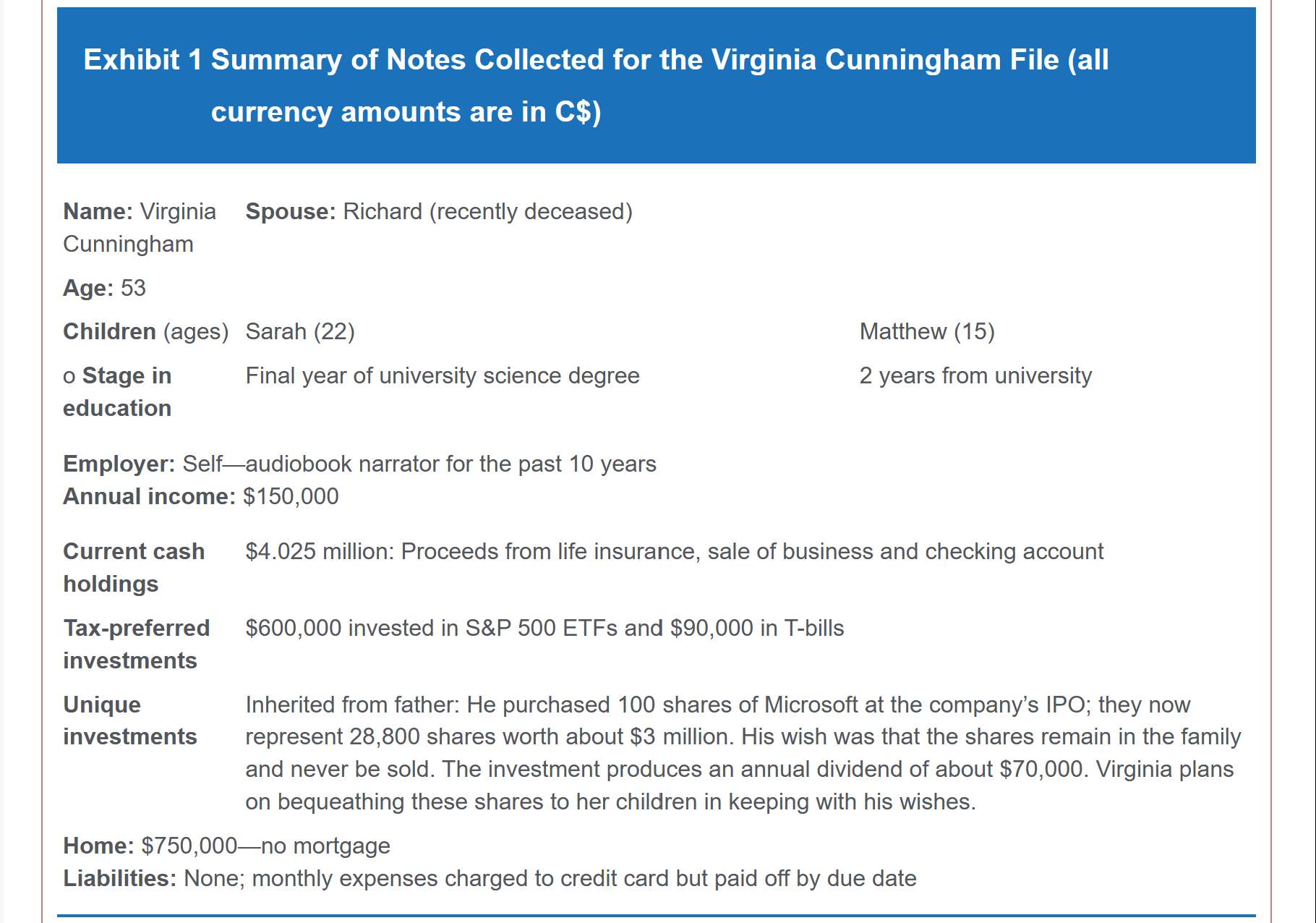Click the Stage in education label
Viewport: 1316px width, 923px height.
[118, 391]
